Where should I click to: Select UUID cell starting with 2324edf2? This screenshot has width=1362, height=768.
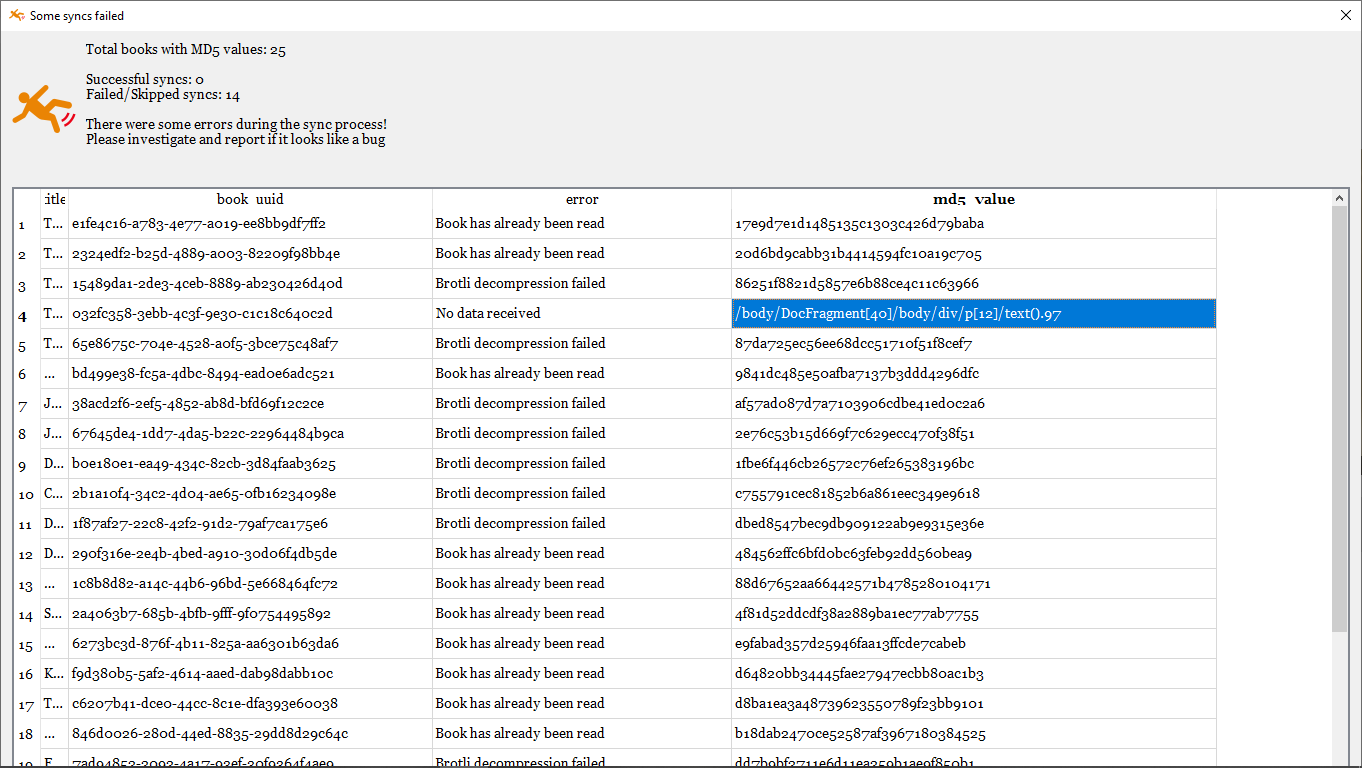[x=250, y=254]
